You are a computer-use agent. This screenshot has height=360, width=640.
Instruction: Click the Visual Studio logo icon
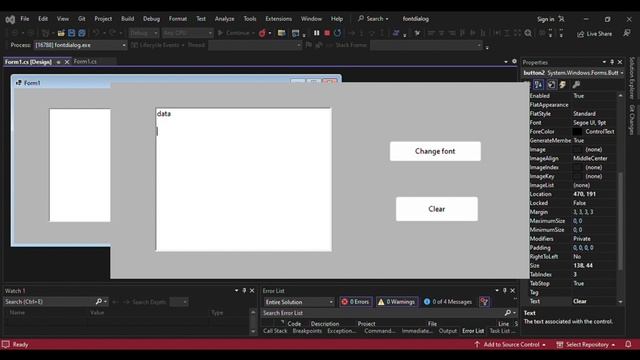[10, 19]
